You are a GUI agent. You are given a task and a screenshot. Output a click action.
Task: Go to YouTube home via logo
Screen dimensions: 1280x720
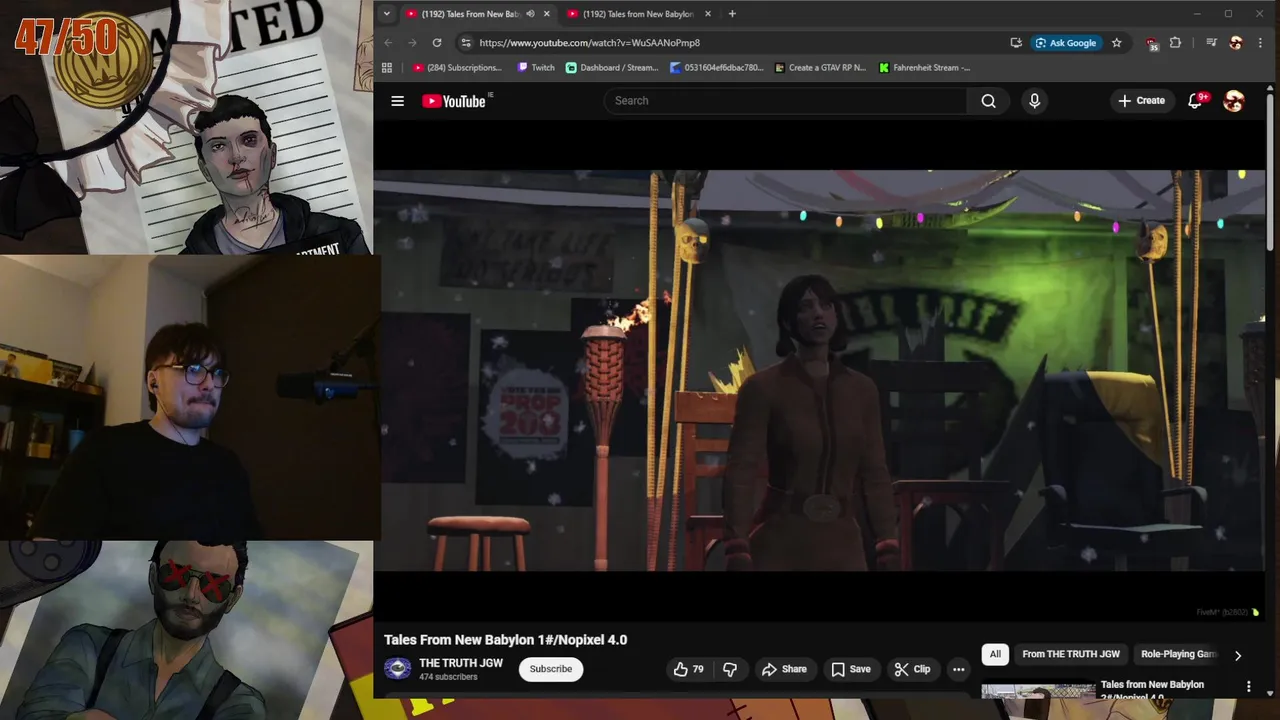click(x=454, y=101)
